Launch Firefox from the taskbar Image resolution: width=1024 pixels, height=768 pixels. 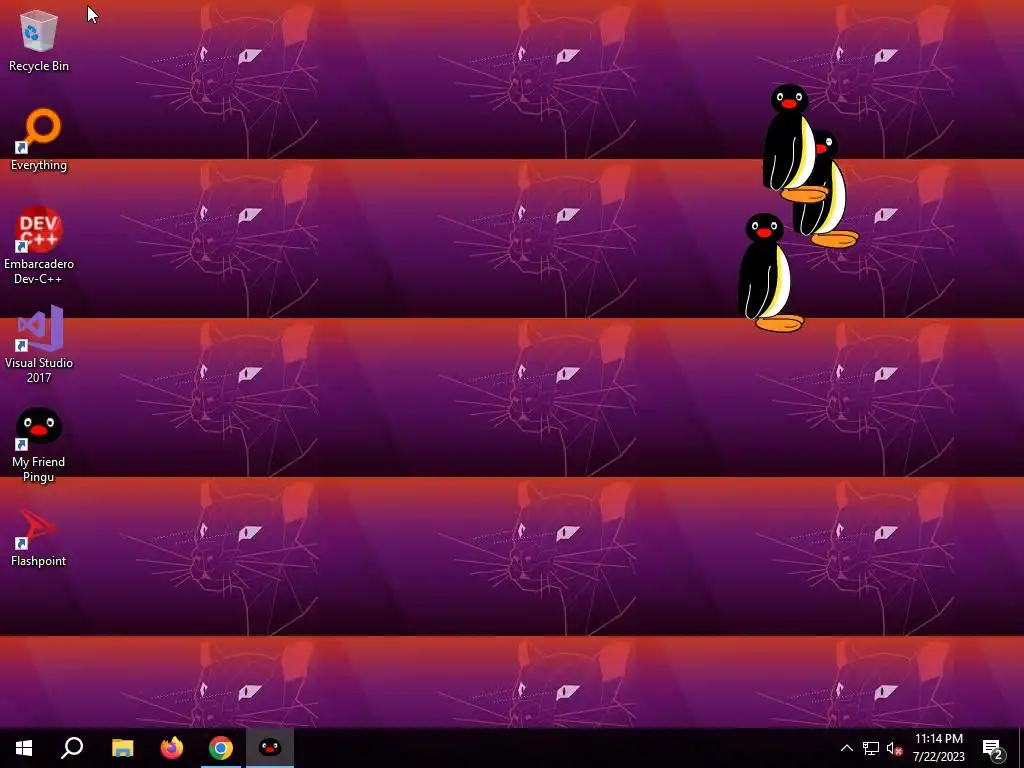click(172, 748)
